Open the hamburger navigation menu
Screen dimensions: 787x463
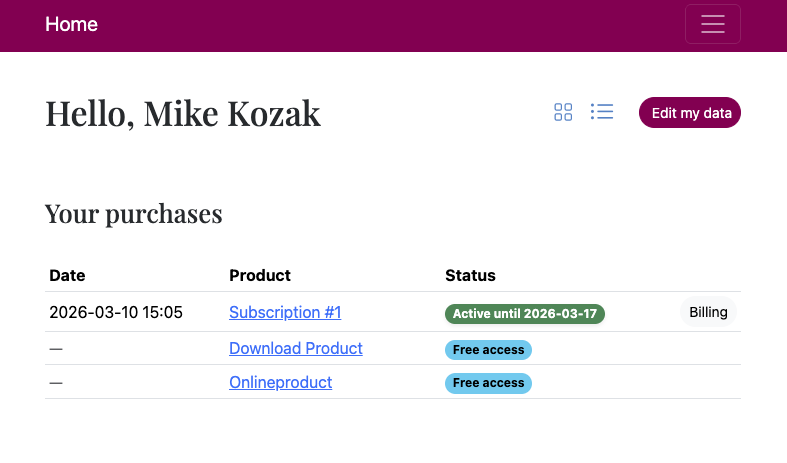point(712,25)
